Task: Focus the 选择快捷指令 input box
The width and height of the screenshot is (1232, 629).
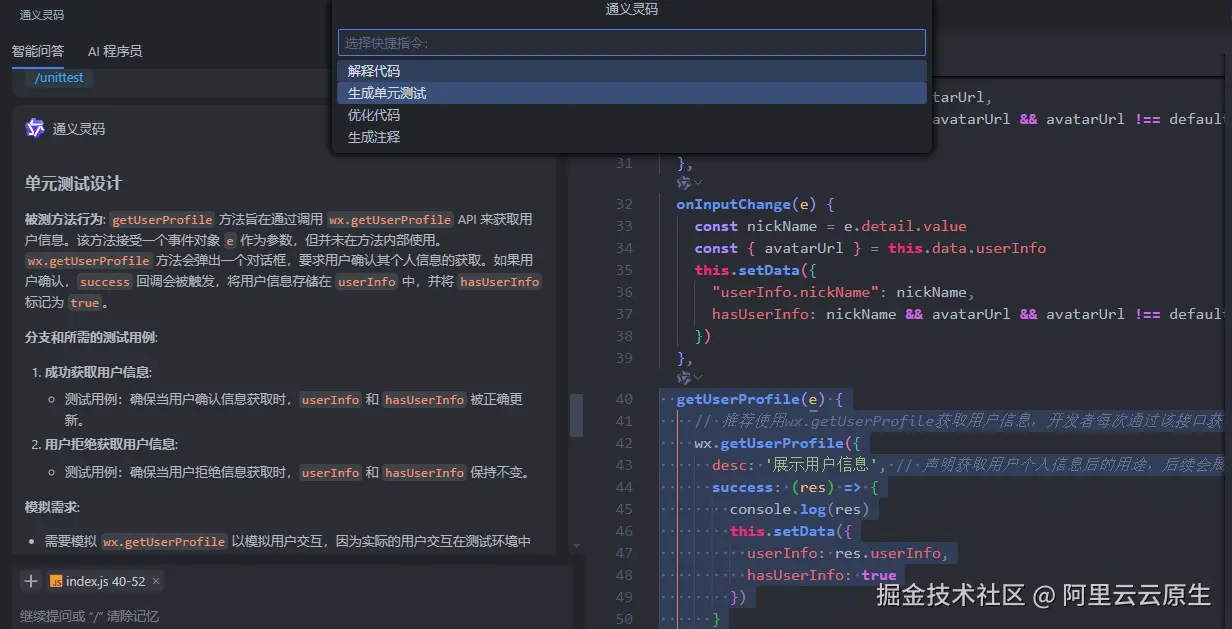Action: 631,43
